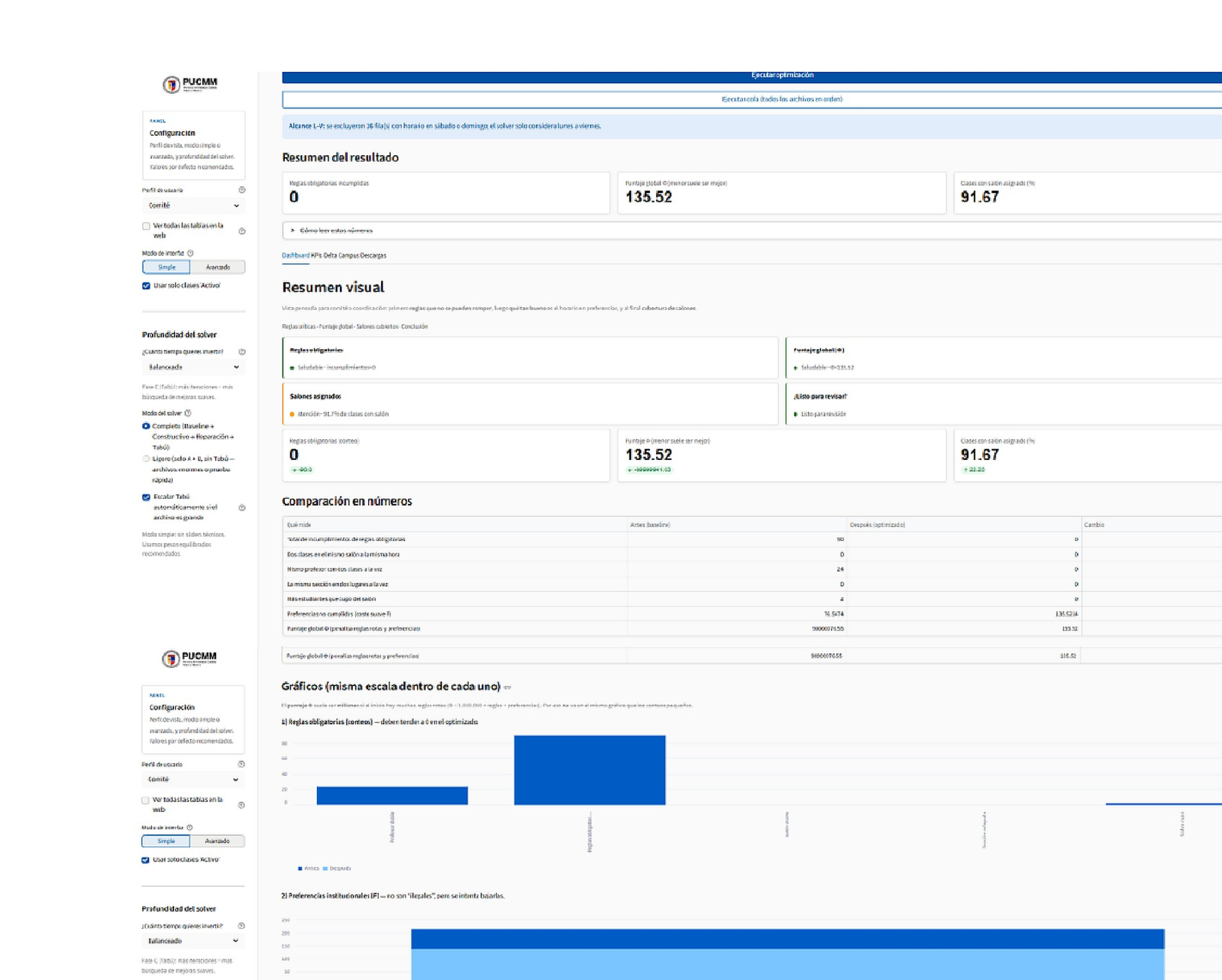Click the 'Ejecutar optimización' button
Image resolution: width=1222 pixels, height=980 pixels.
(x=752, y=76)
